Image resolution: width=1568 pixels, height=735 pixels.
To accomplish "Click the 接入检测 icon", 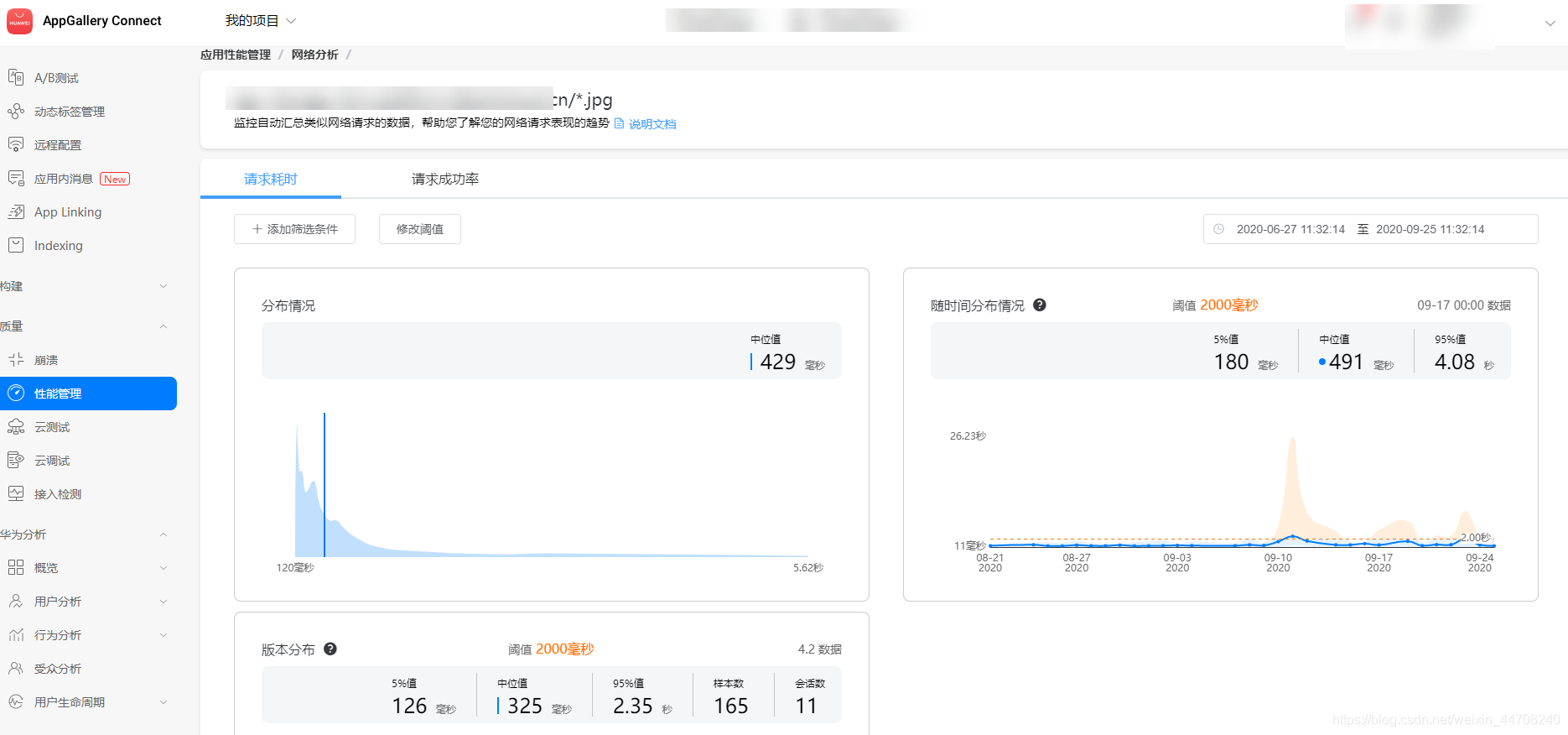I will 16,493.
